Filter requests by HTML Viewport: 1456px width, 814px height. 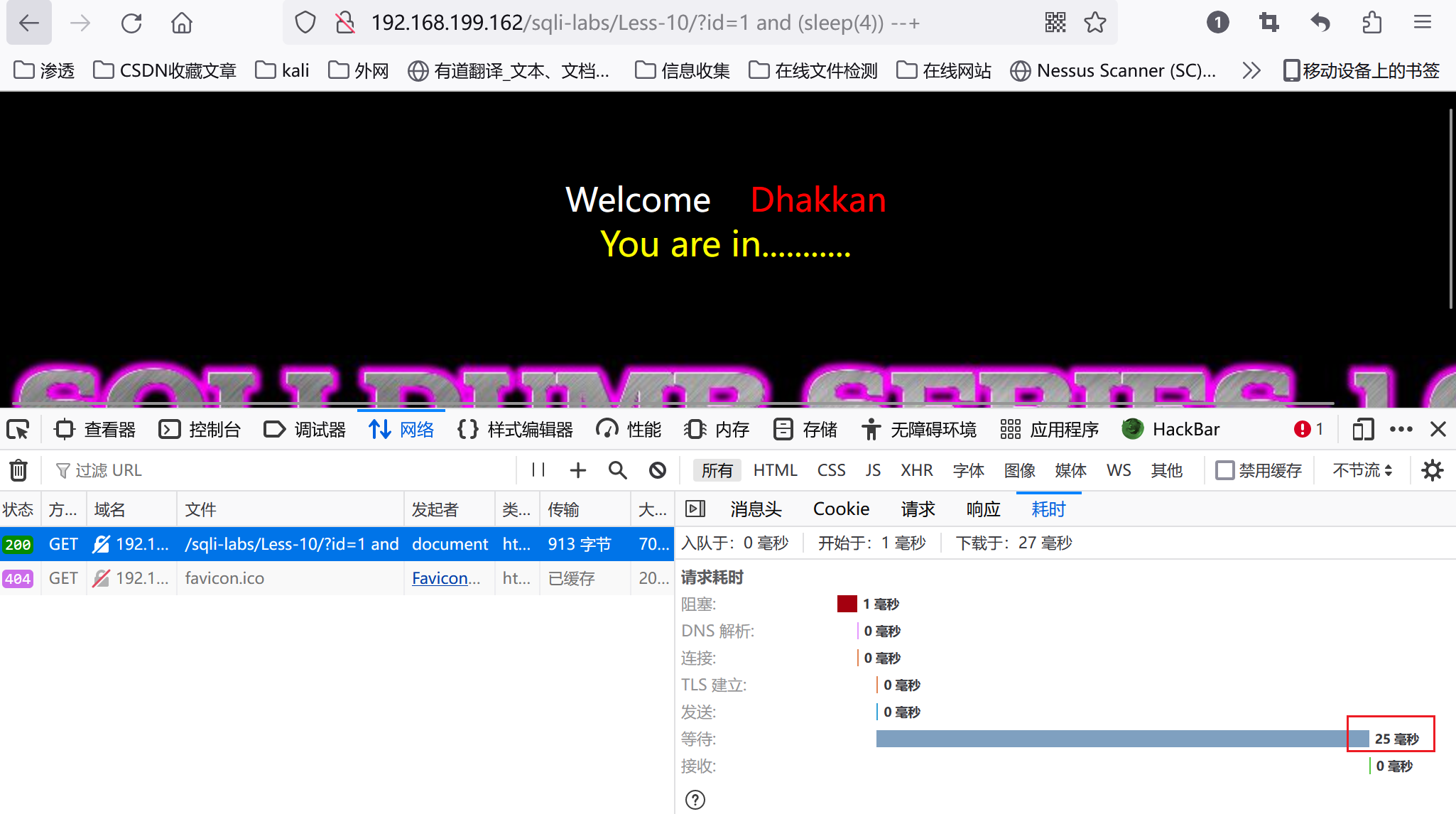click(775, 470)
